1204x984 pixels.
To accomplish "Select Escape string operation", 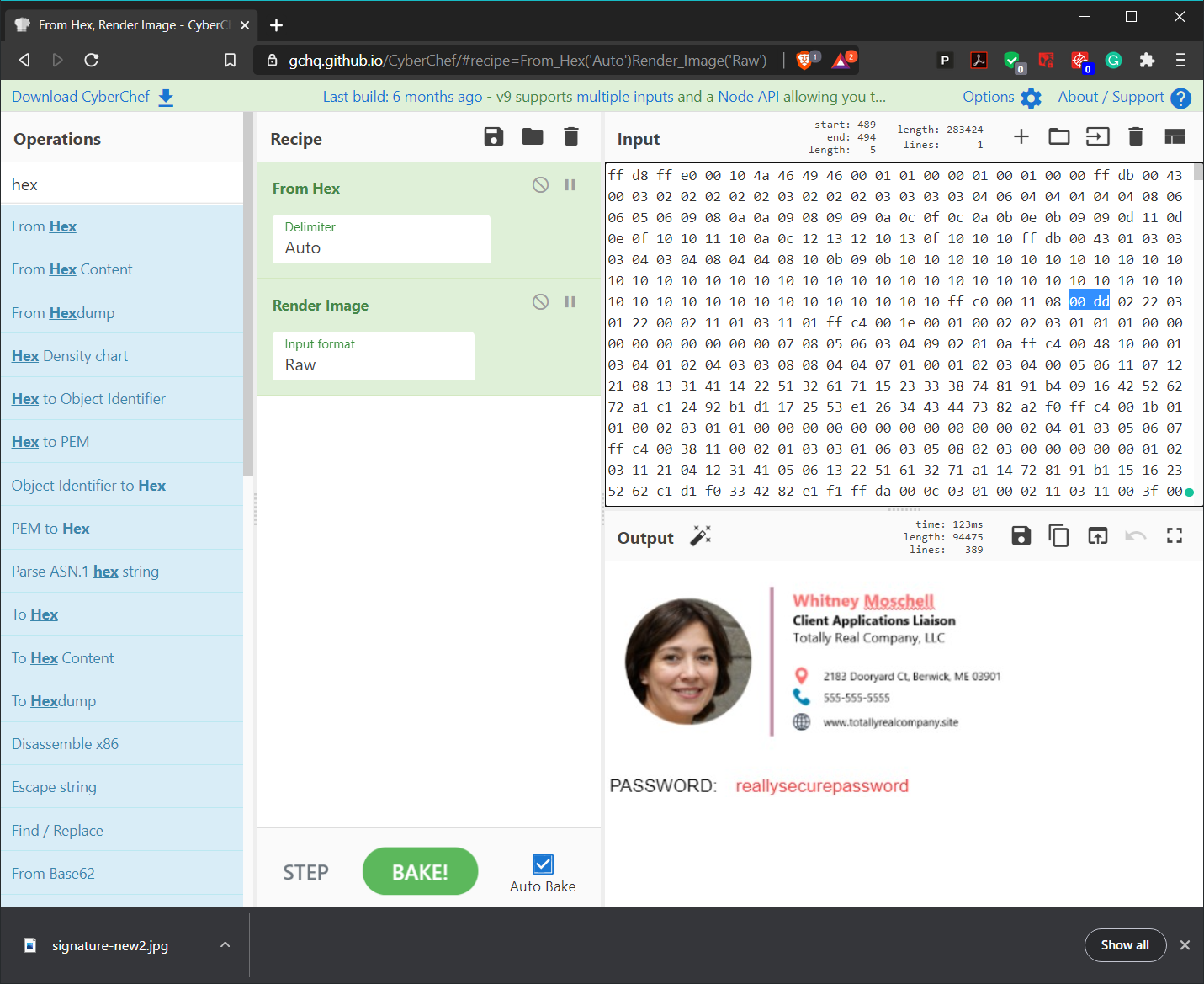I will click(x=122, y=787).
